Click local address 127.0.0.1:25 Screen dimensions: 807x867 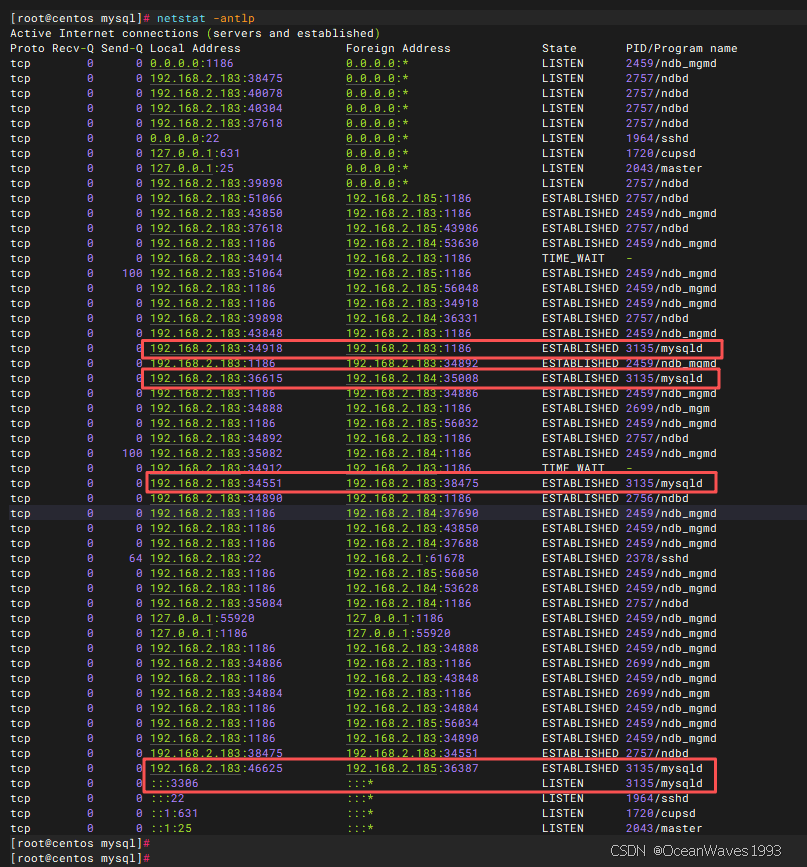pyautogui.click(x=191, y=168)
